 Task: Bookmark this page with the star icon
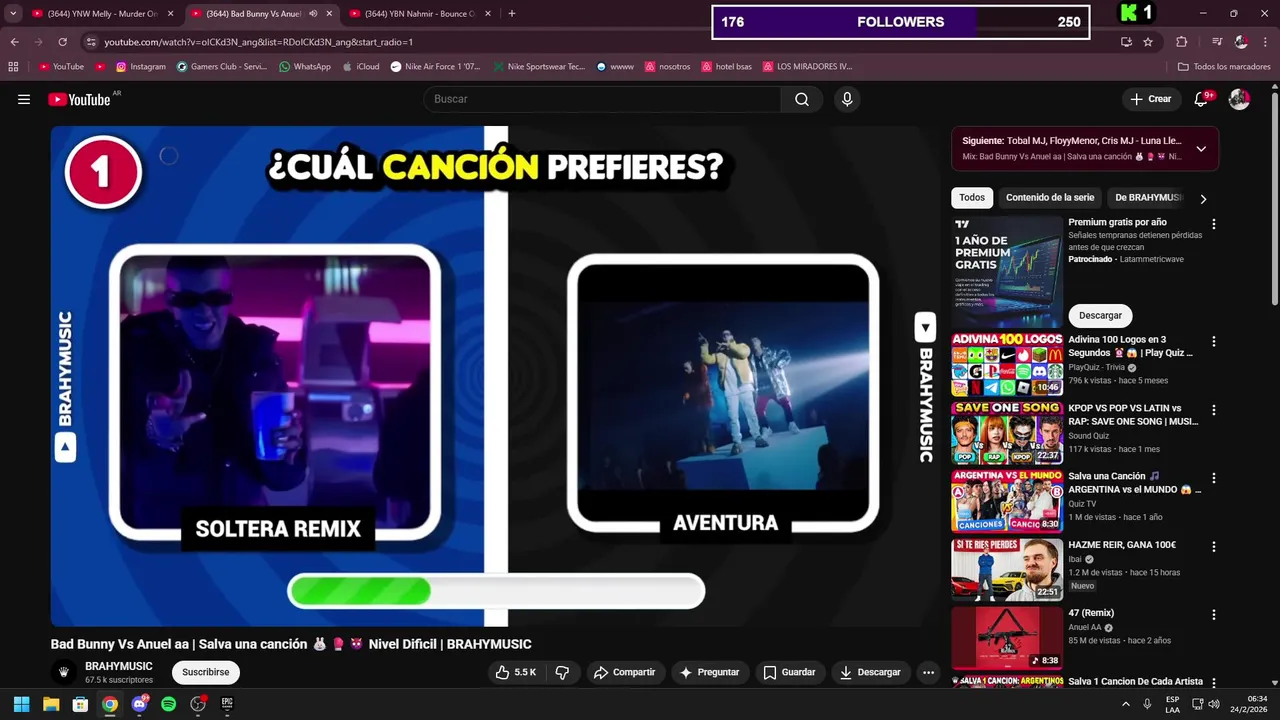(x=1148, y=42)
